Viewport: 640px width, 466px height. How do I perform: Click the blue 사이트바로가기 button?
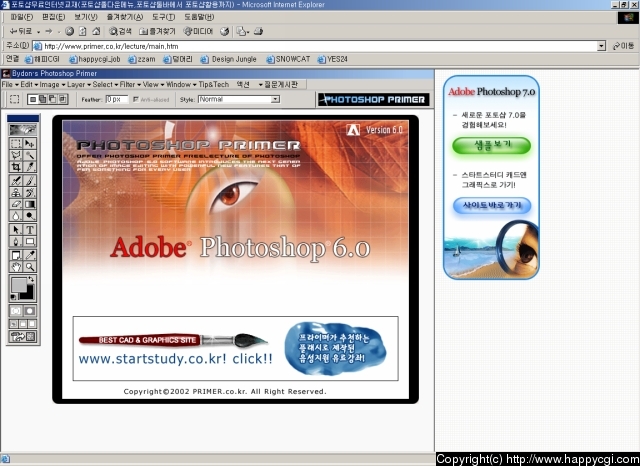pos(491,205)
